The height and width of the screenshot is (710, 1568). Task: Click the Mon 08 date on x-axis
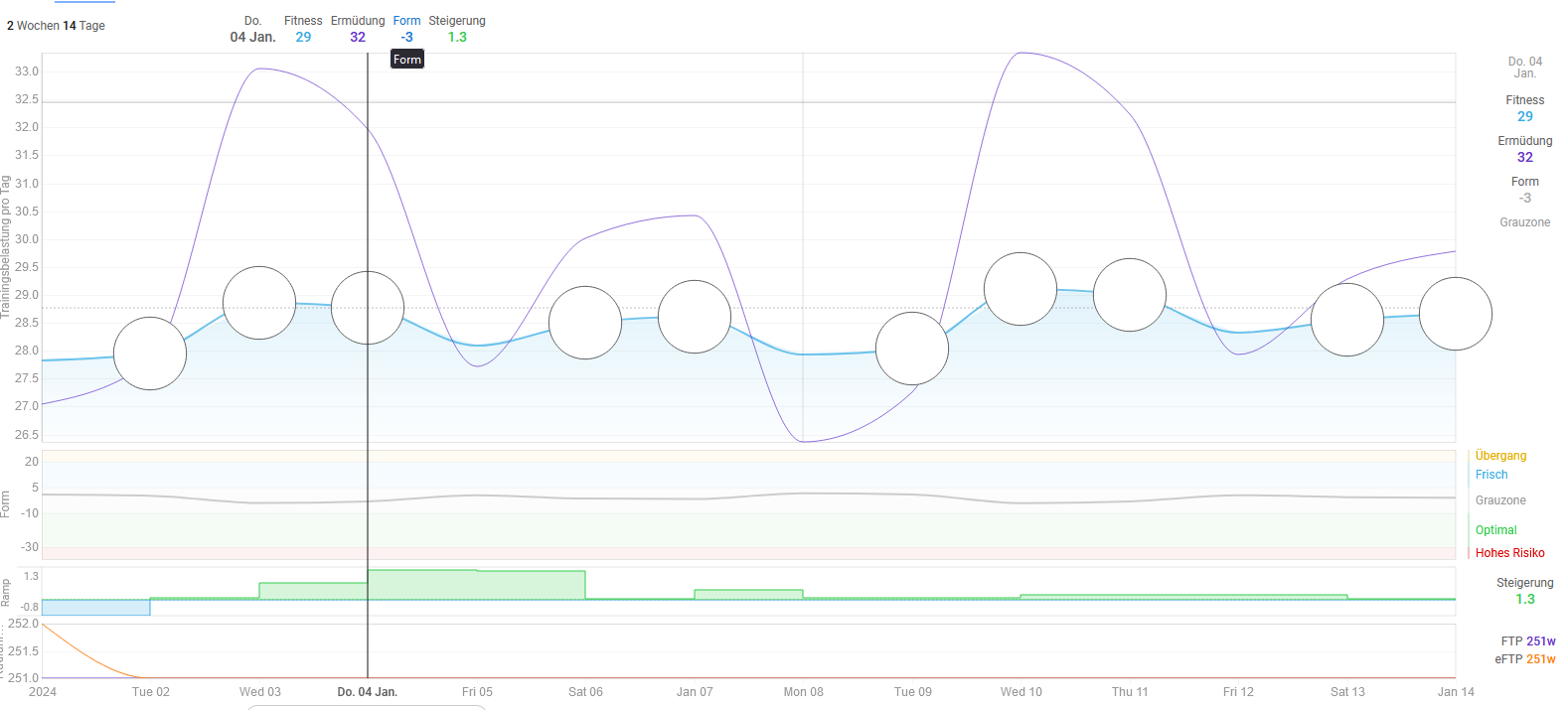[803, 692]
